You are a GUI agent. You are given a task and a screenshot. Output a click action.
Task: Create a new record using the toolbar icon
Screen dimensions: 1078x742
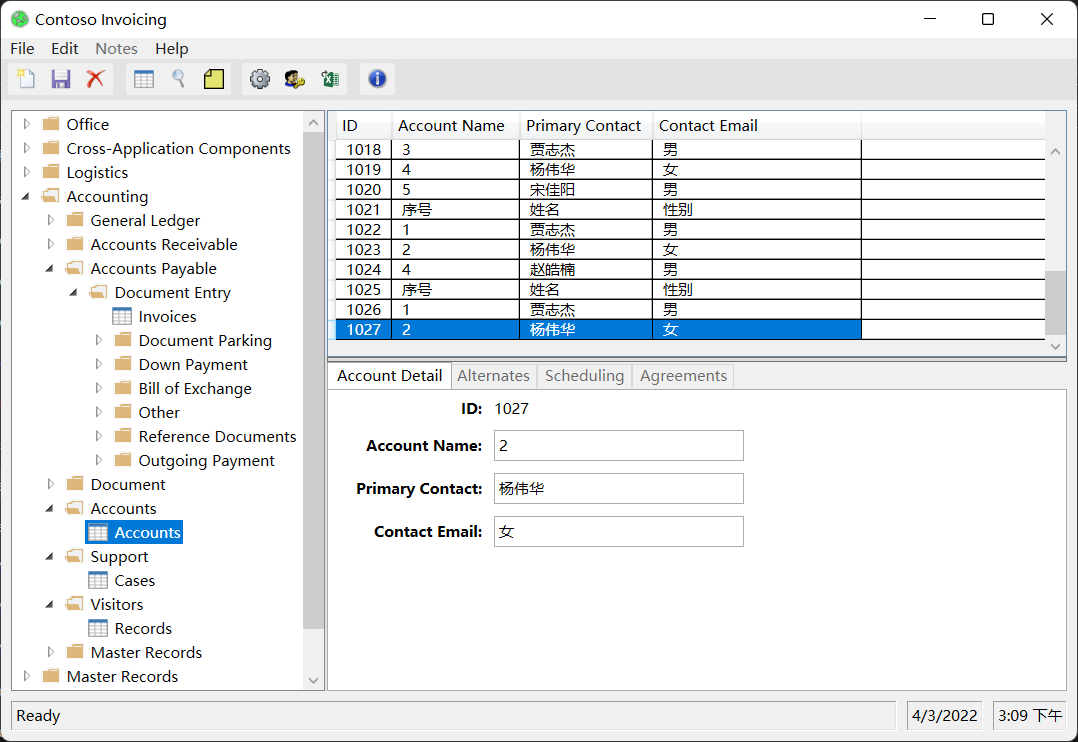click(x=25, y=78)
